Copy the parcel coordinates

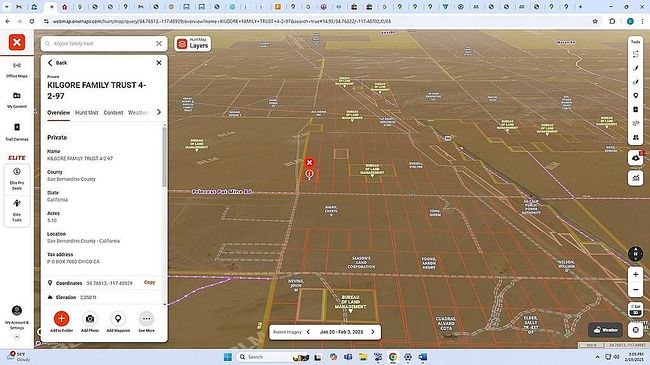coord(149,282)
